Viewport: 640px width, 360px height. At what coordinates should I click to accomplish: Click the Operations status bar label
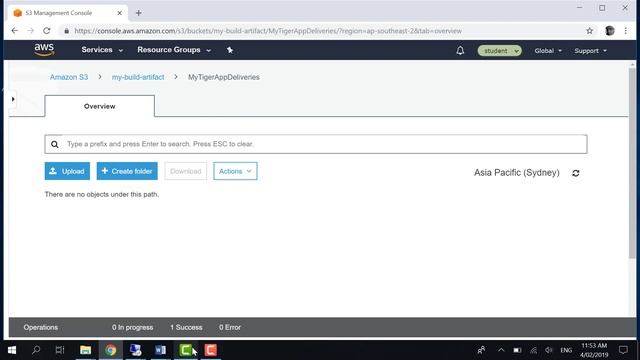(x=40, y=327)
